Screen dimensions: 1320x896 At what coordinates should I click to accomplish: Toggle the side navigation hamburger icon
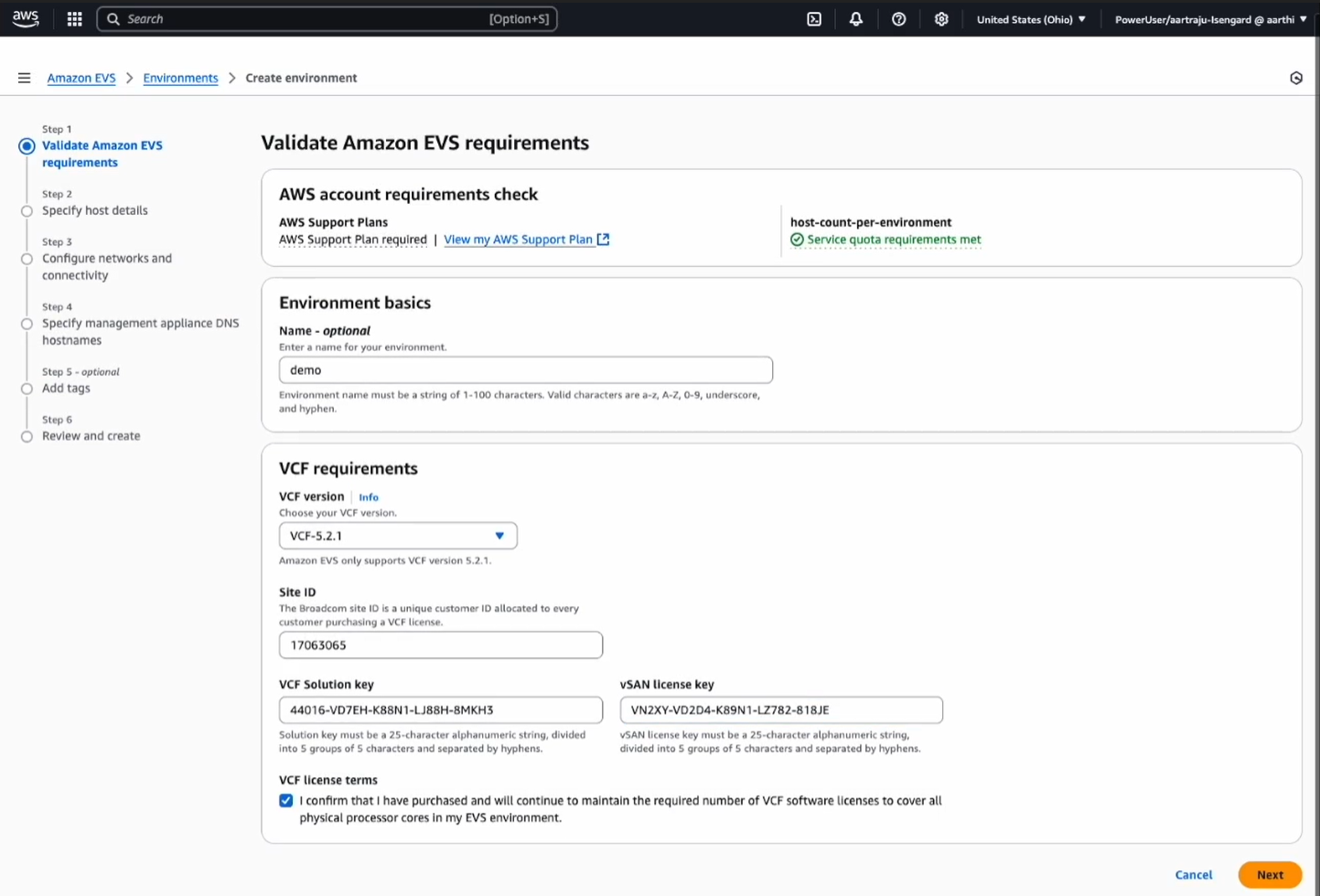point(25,78)
